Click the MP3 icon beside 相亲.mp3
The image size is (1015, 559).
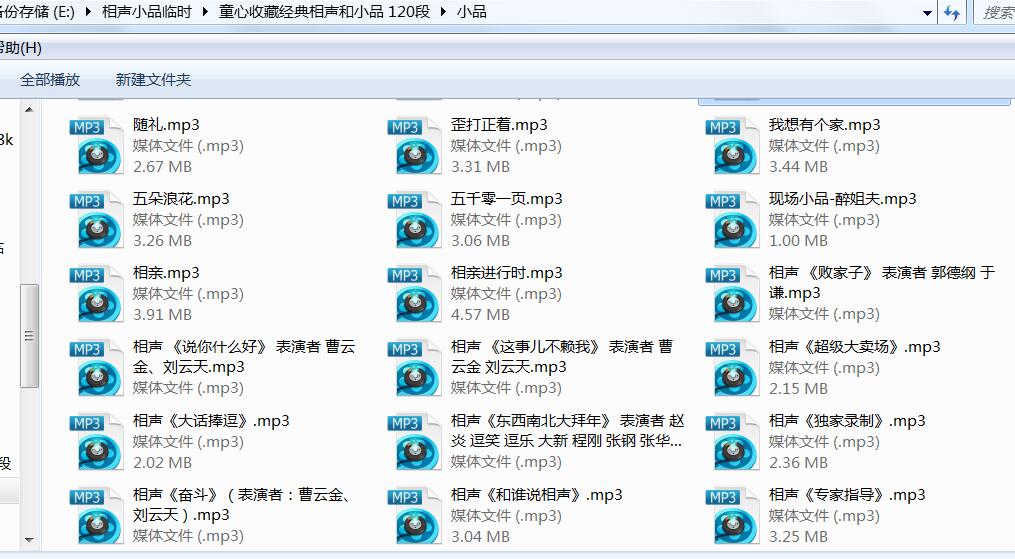(96, 293)
